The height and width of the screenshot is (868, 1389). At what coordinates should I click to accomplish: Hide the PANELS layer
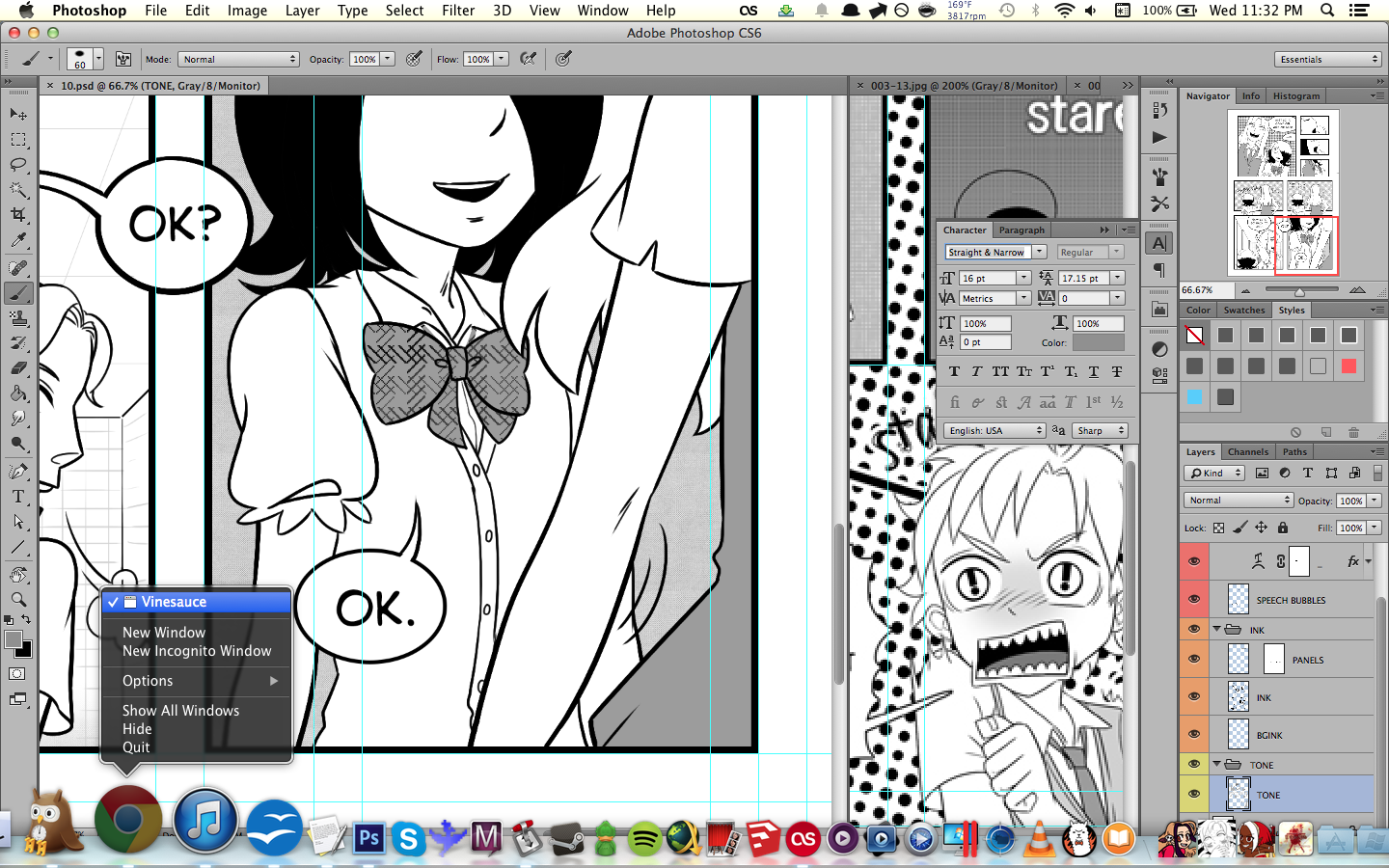(1194, 659)
